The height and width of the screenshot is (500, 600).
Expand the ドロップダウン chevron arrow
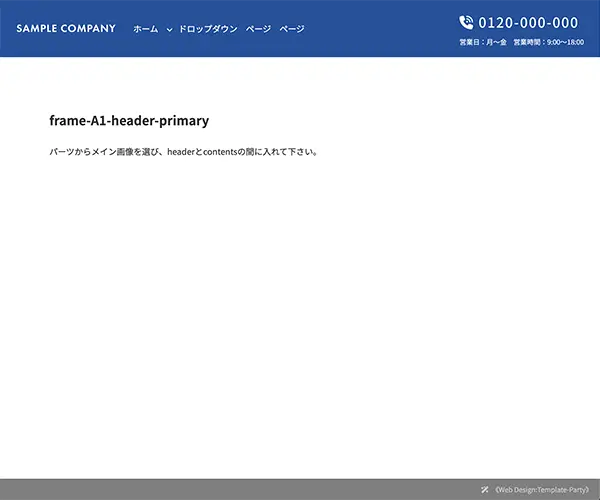click(x=169, y=29)
